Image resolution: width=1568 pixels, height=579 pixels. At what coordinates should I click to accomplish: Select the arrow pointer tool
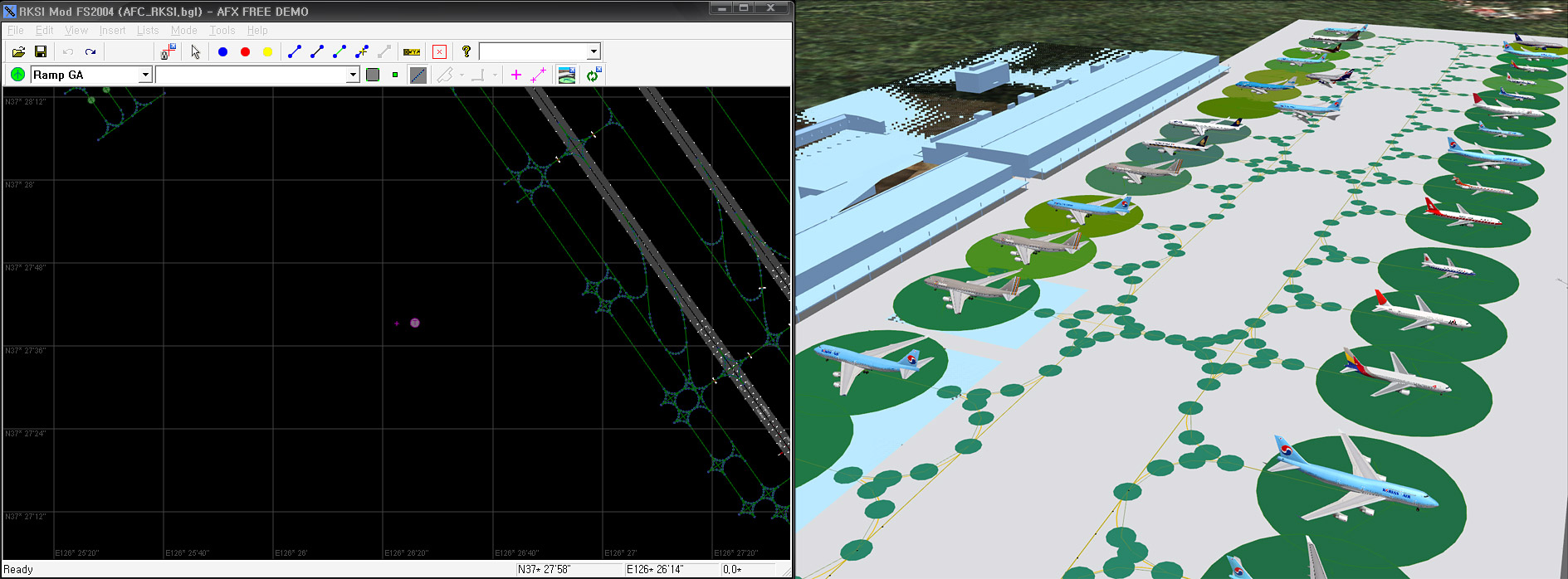tap(195, 51)
